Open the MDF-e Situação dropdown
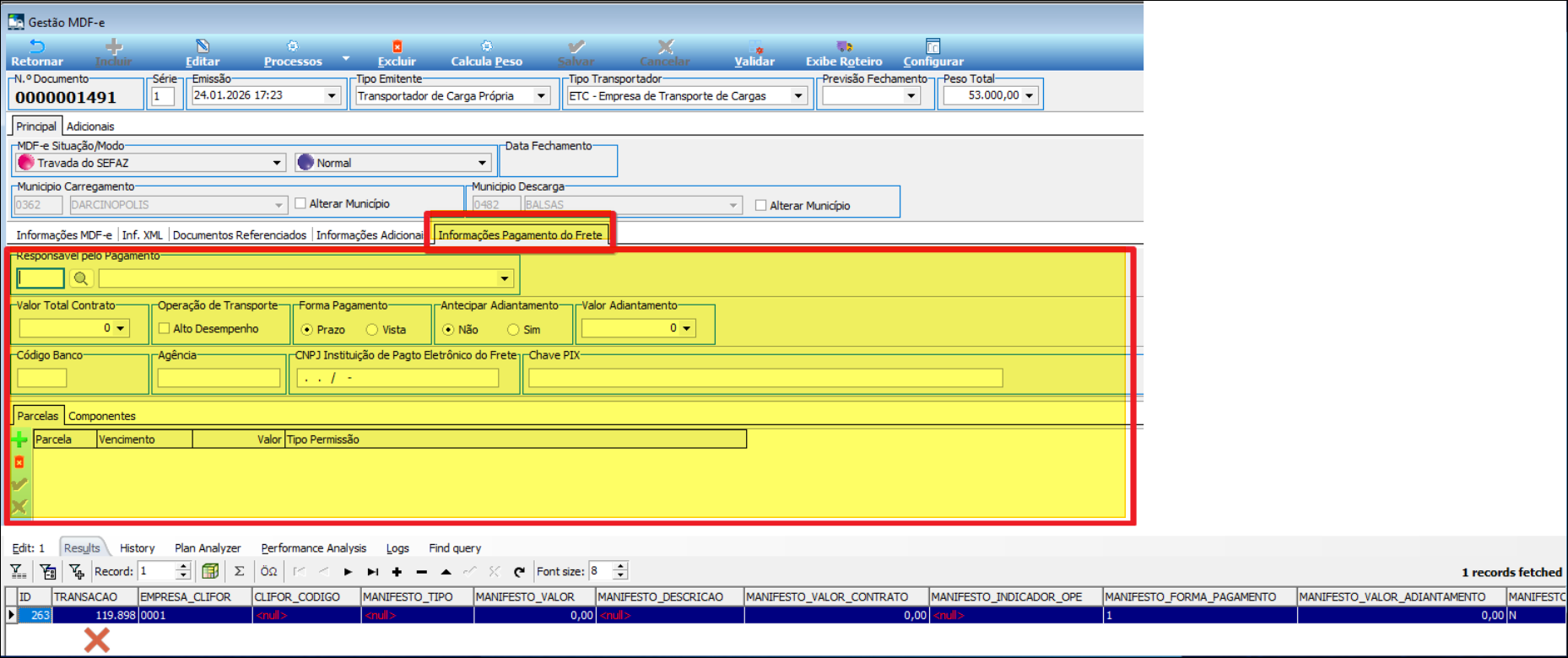Screen dimensions: 1568x658 point(277,163)
